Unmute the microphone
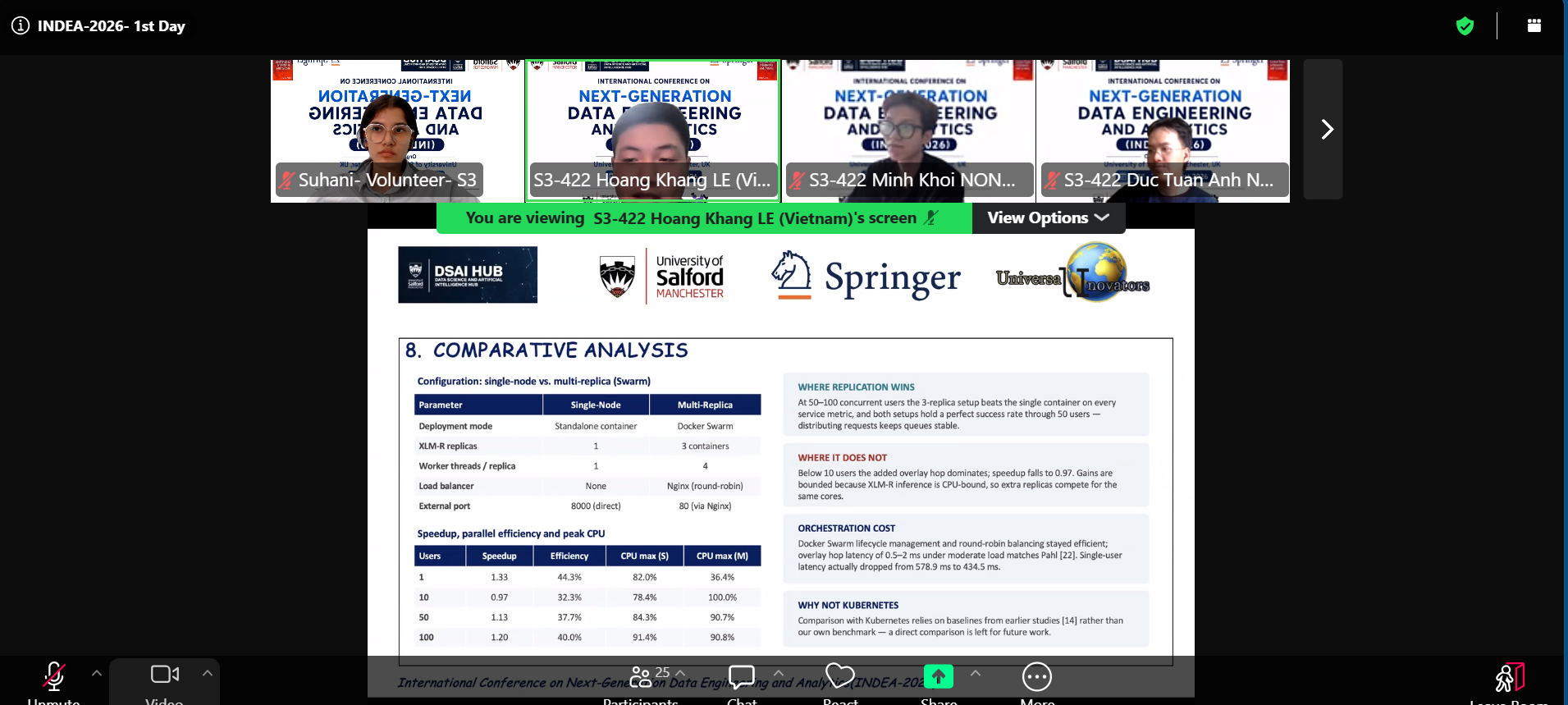 click(54, 676)
